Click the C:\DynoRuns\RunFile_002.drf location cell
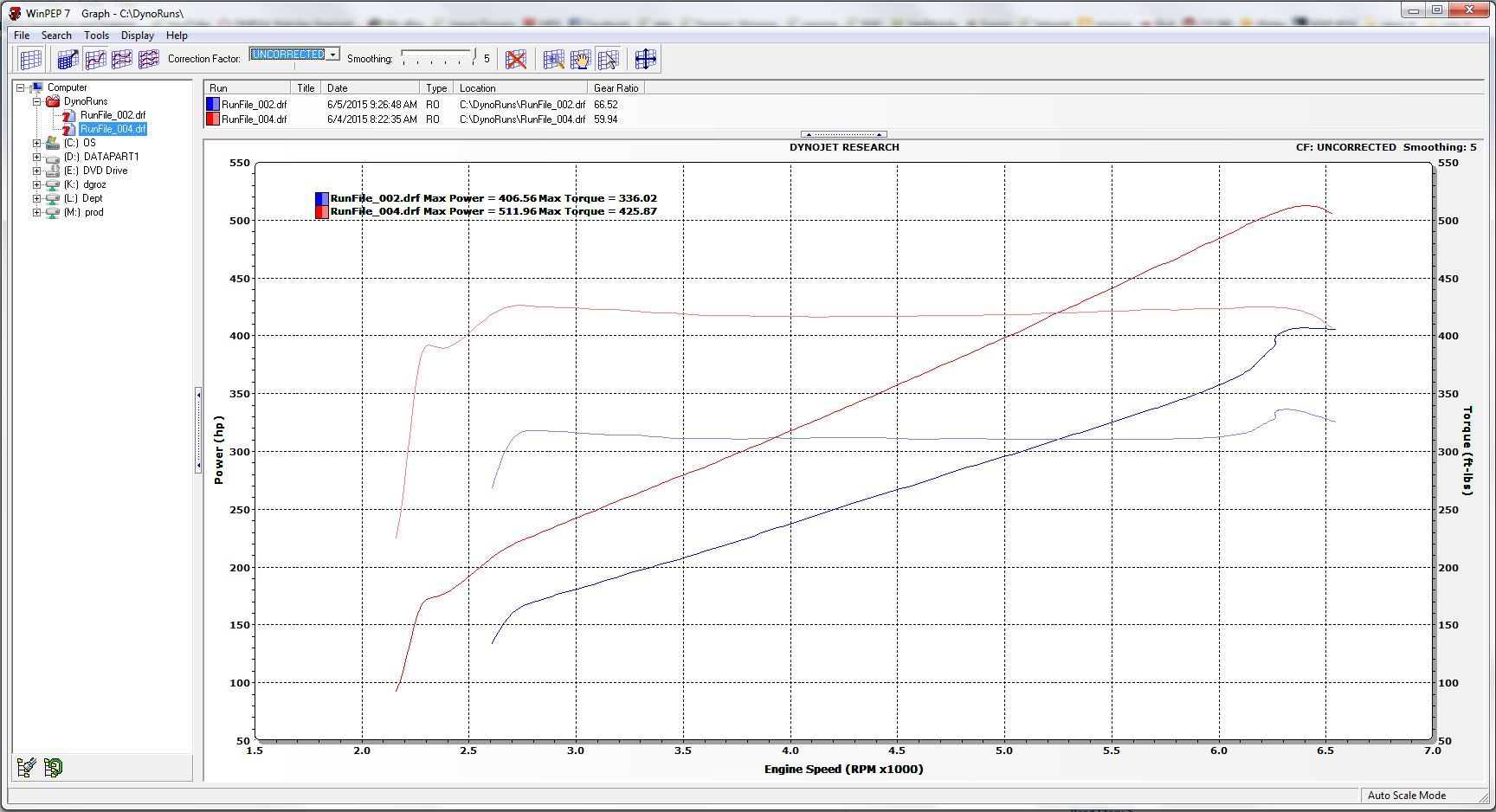The image size is (1496, 812). [522, 104]
